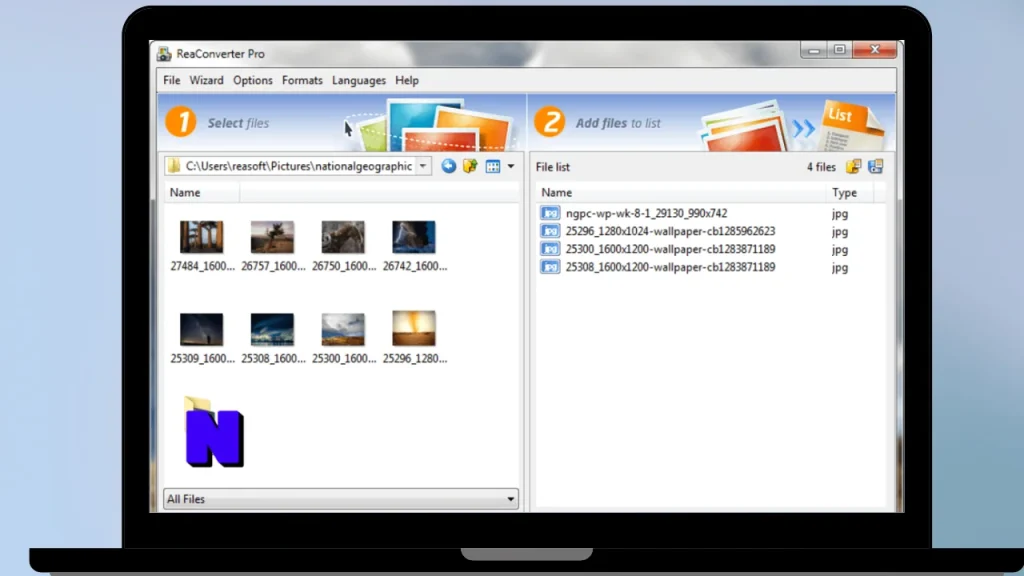This screenshot has height=576, width=1024.
Task: Click the blue back navigation icon
Action: coord(449,166)
